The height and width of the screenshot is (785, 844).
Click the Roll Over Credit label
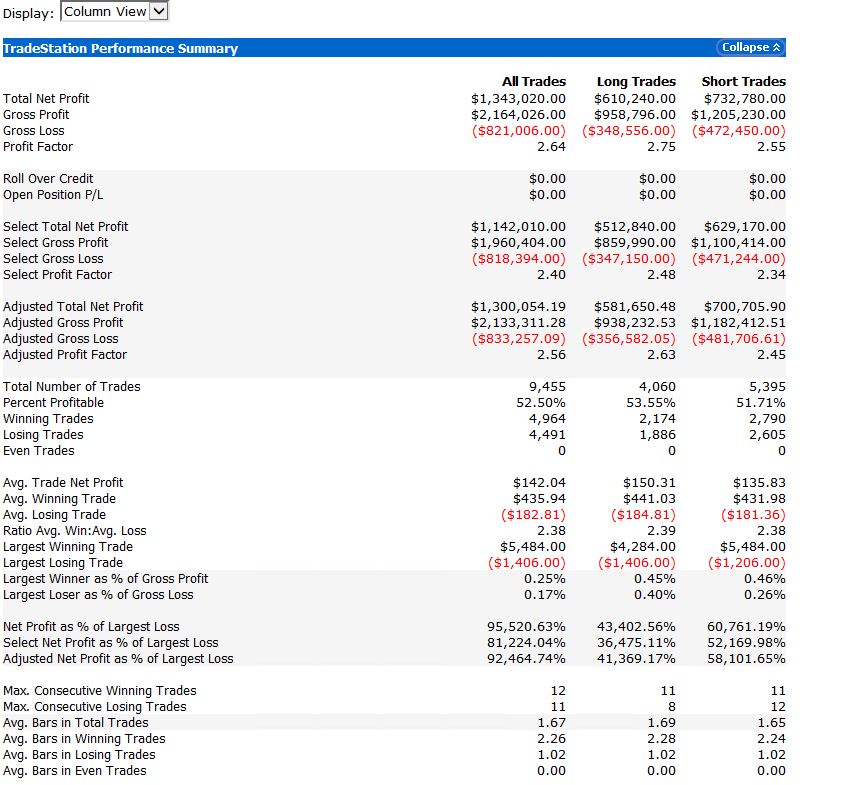click(x=48, y=179)
